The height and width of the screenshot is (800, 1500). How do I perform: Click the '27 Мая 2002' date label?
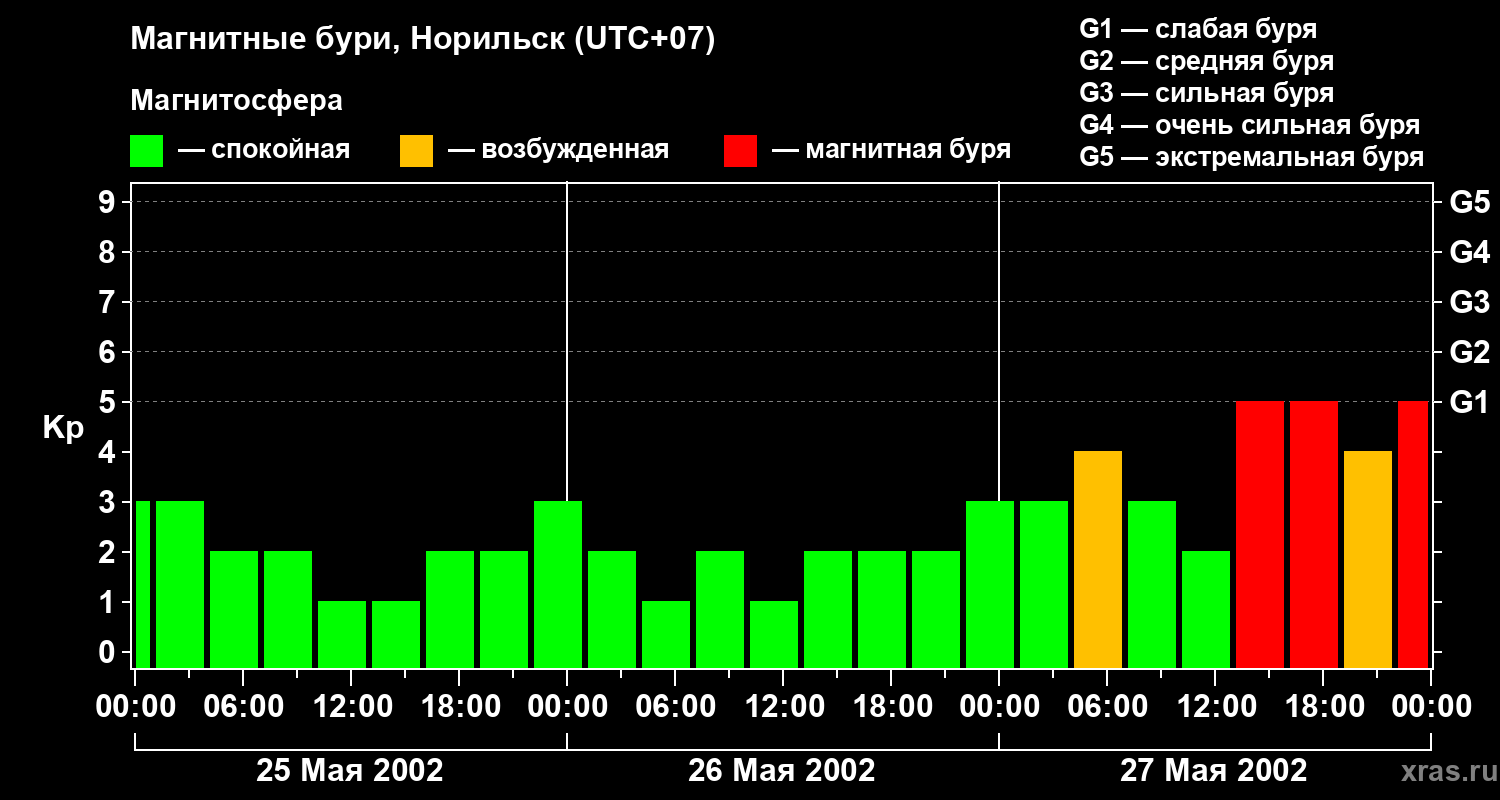point(1214,771)
